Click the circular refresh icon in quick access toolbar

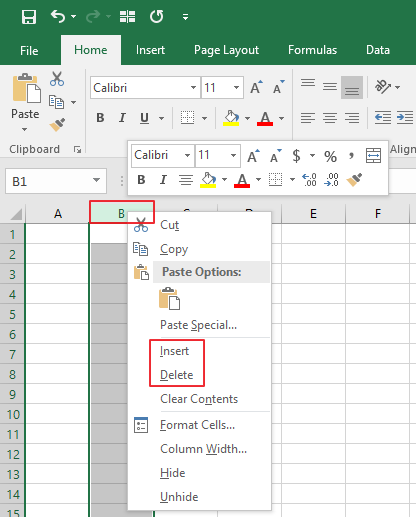click(x=156, y=16)
